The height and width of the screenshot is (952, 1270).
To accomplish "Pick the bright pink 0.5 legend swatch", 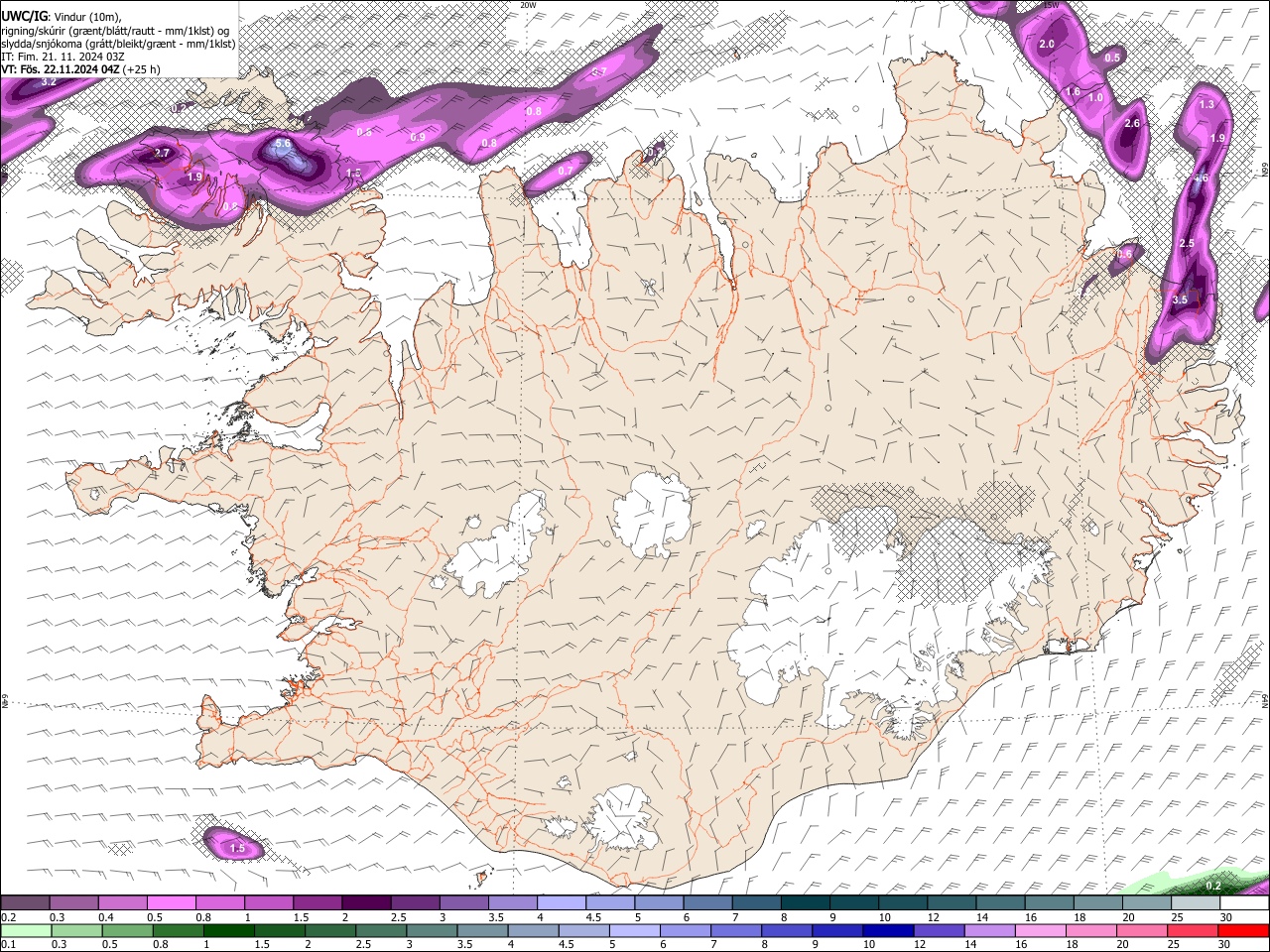I will click(171, 903).
